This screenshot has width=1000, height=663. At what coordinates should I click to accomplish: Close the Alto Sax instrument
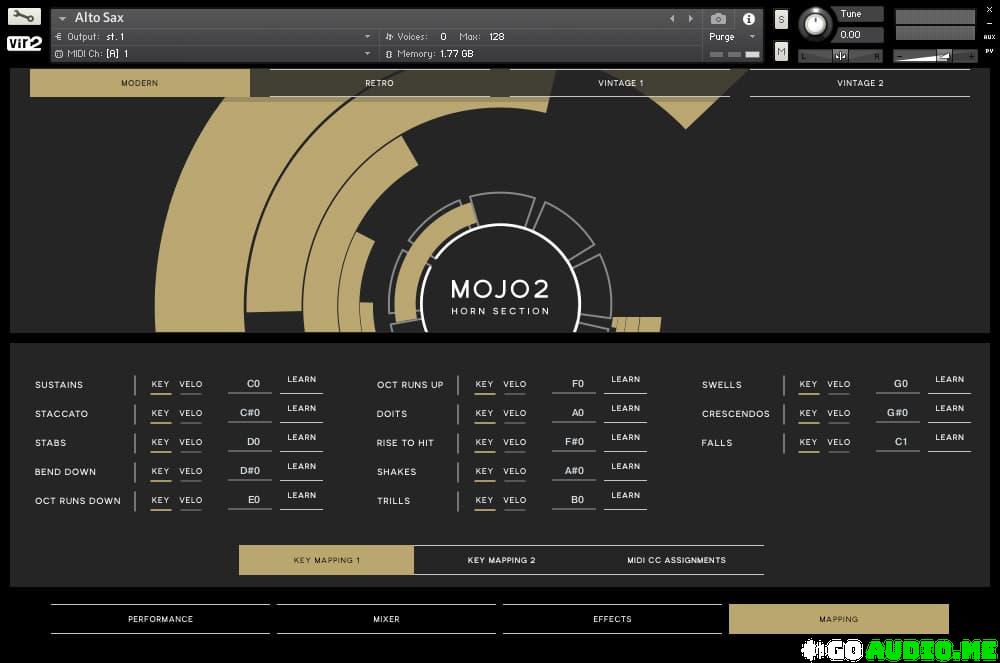pos(989,10)
